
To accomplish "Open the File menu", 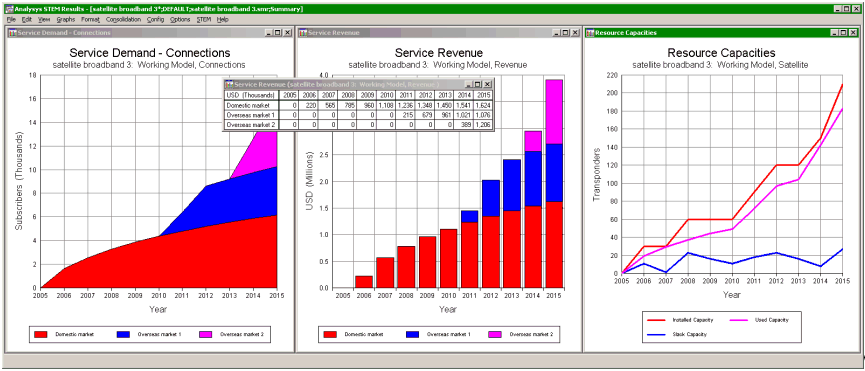I will (11, 19).
